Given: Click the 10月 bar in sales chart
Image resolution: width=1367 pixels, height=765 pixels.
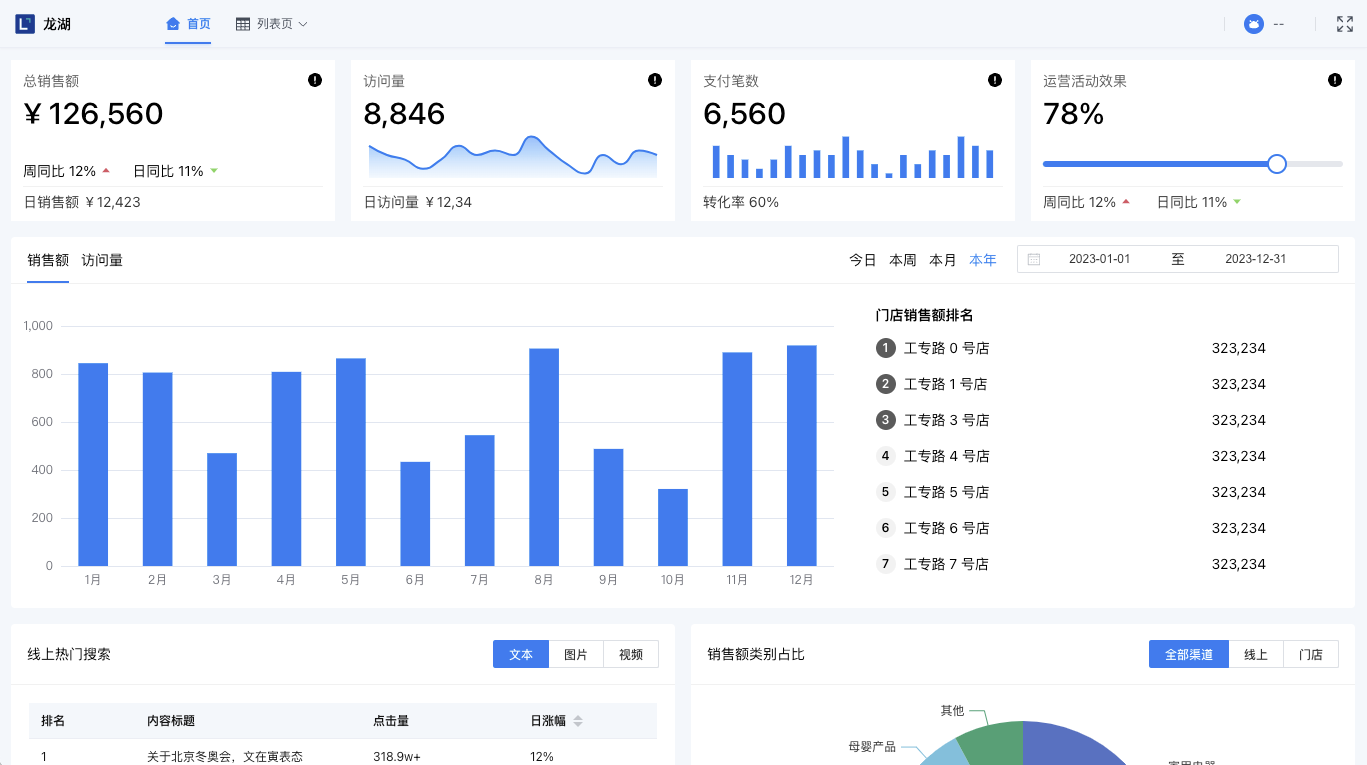Looking at the screenshot, I should [x=673, y=527].
